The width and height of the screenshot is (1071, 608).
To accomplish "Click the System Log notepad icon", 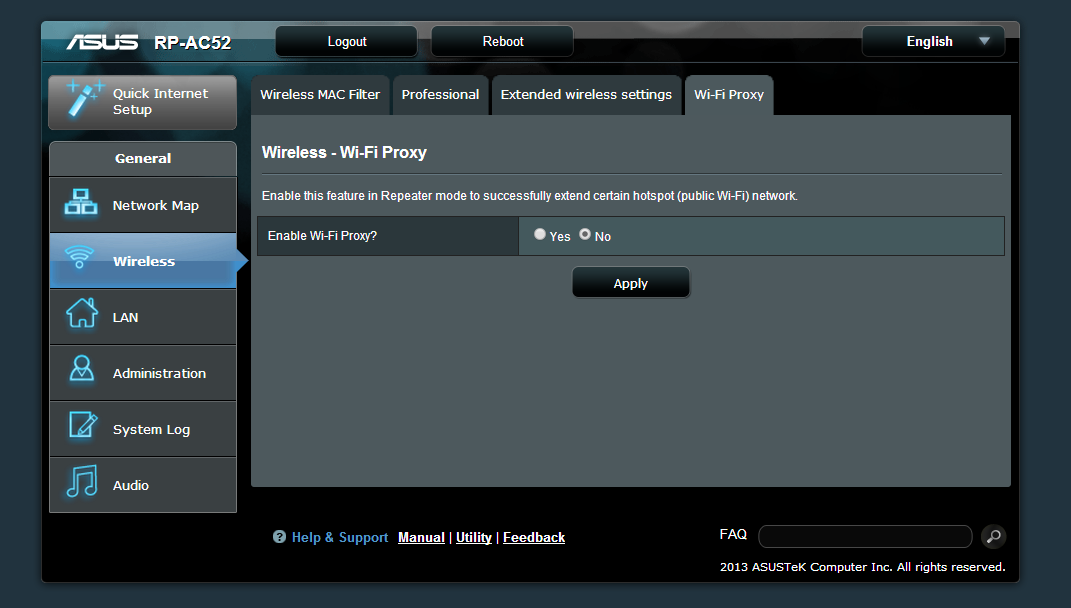I will [x=81, y=427].
